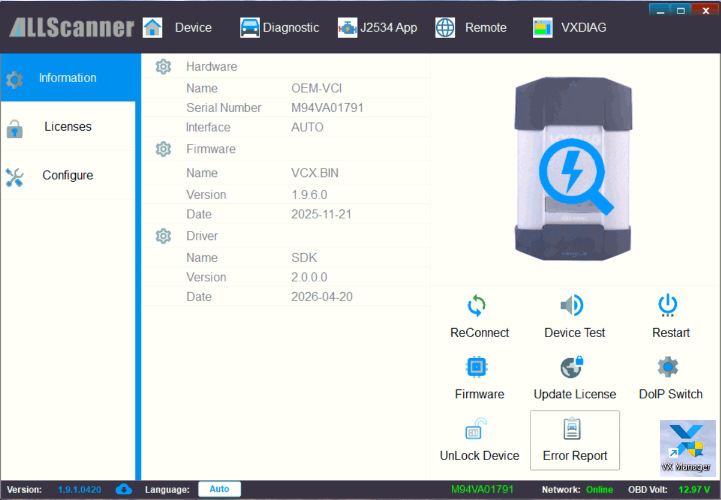Select the Information tab
The image size is (721, 500).
pos(70,77)
